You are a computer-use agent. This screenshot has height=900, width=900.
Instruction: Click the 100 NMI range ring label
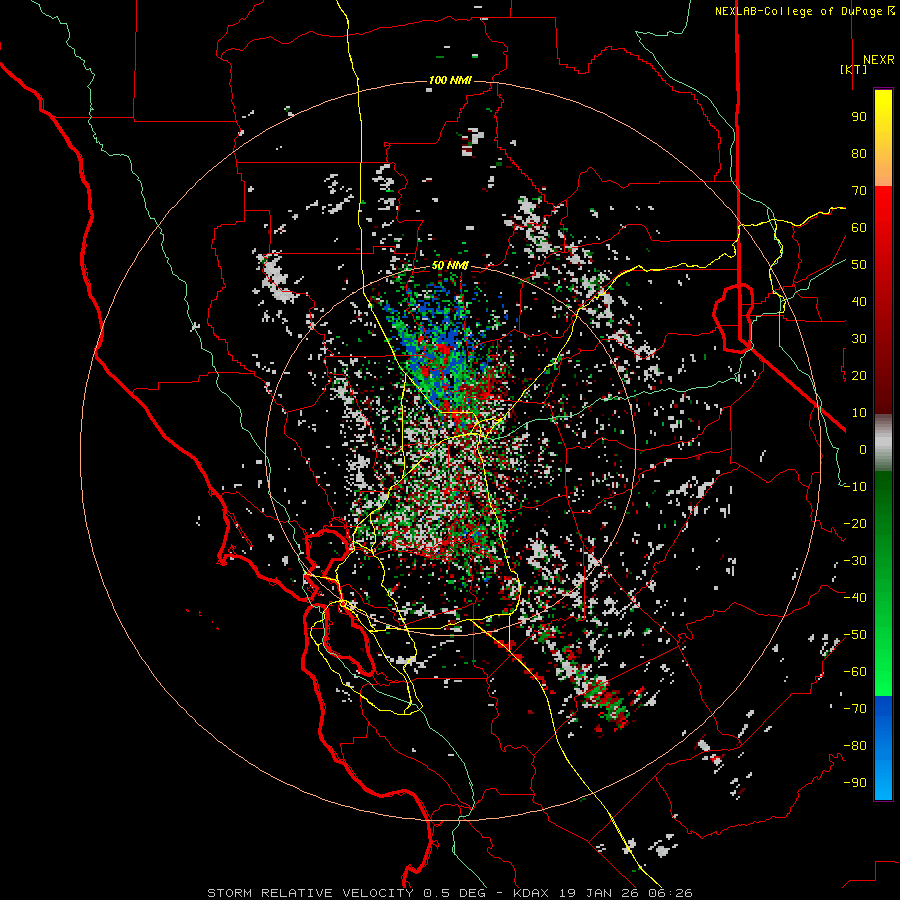(x=450, y=80)
